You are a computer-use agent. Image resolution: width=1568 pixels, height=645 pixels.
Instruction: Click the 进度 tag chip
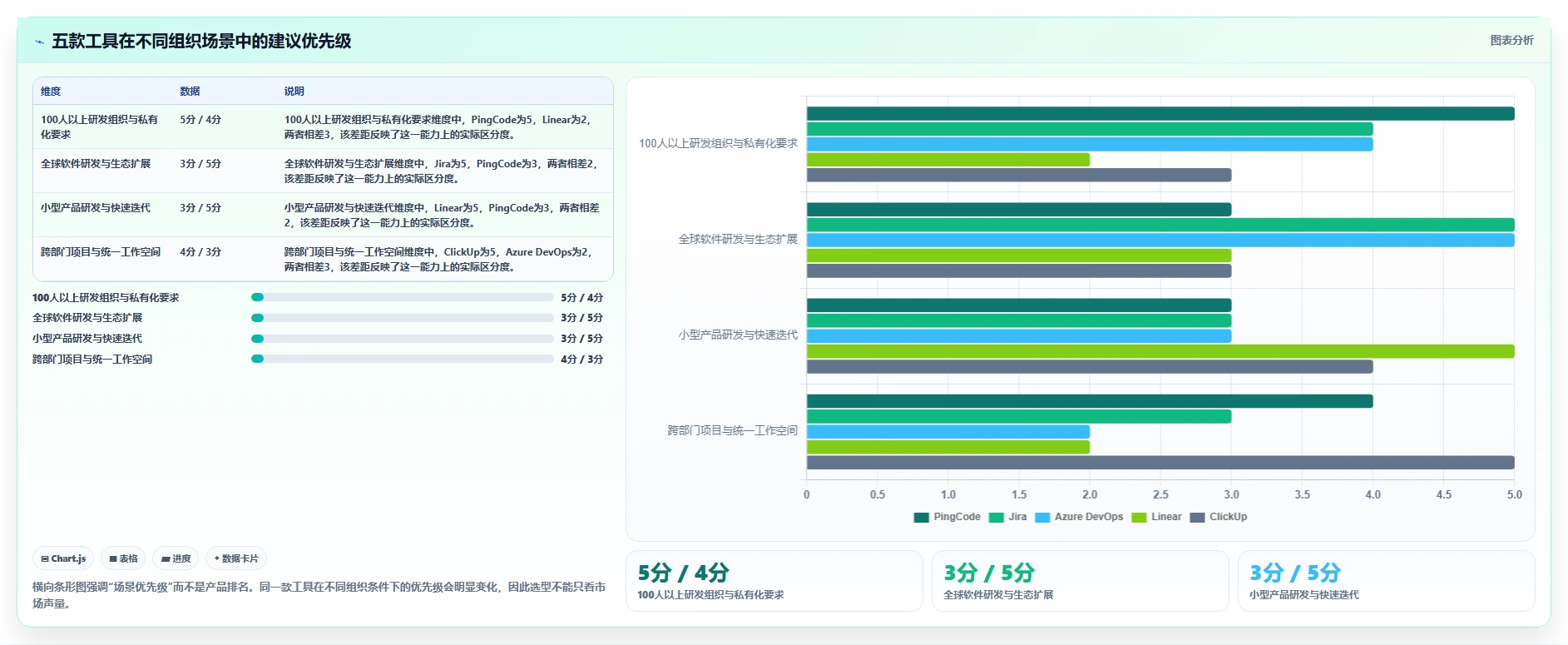176,558
